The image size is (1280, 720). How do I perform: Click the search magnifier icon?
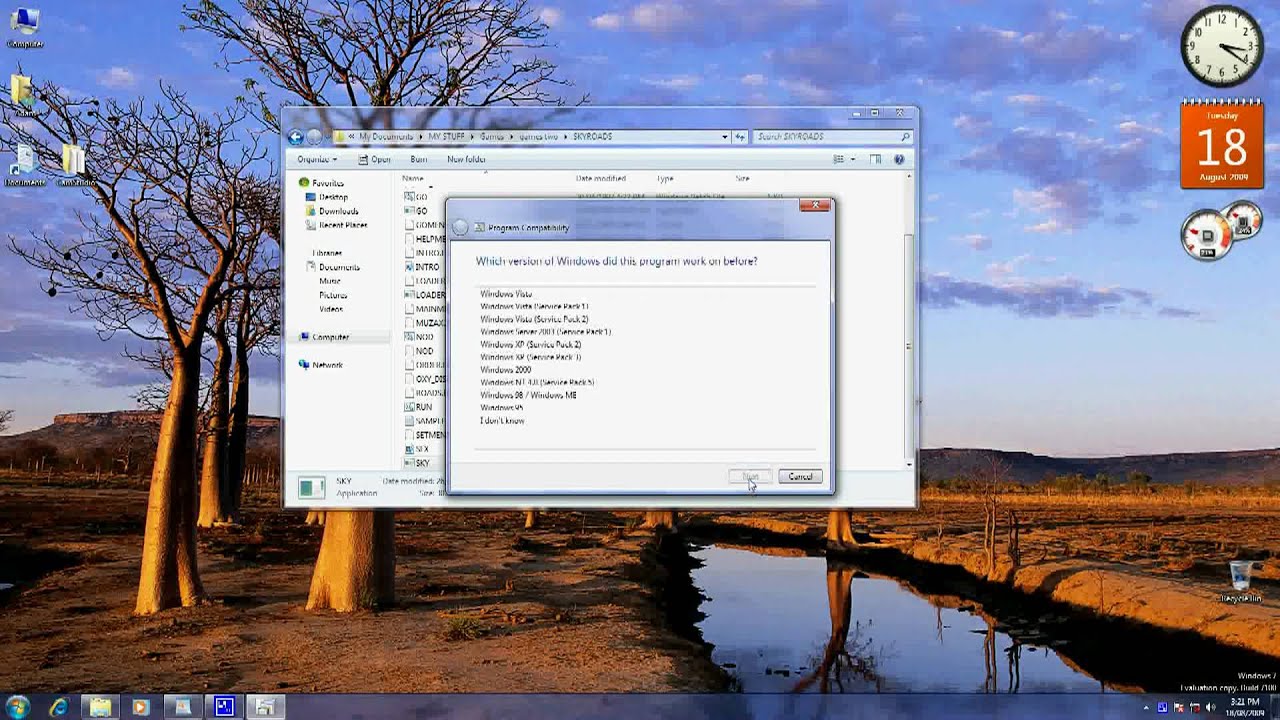tap(905, 137)
